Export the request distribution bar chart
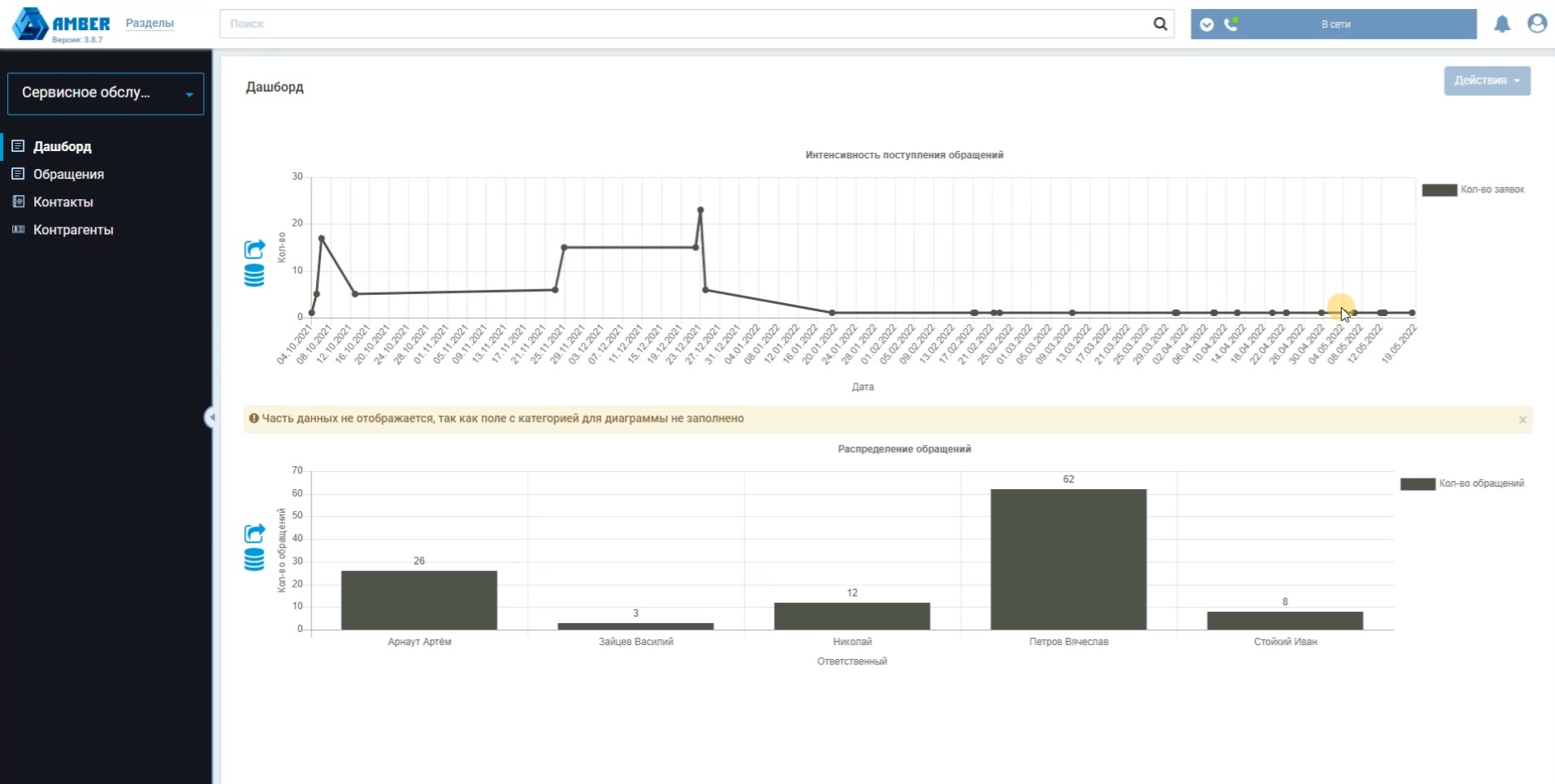Screen dimensions: 1555x784 click(254, 533)
